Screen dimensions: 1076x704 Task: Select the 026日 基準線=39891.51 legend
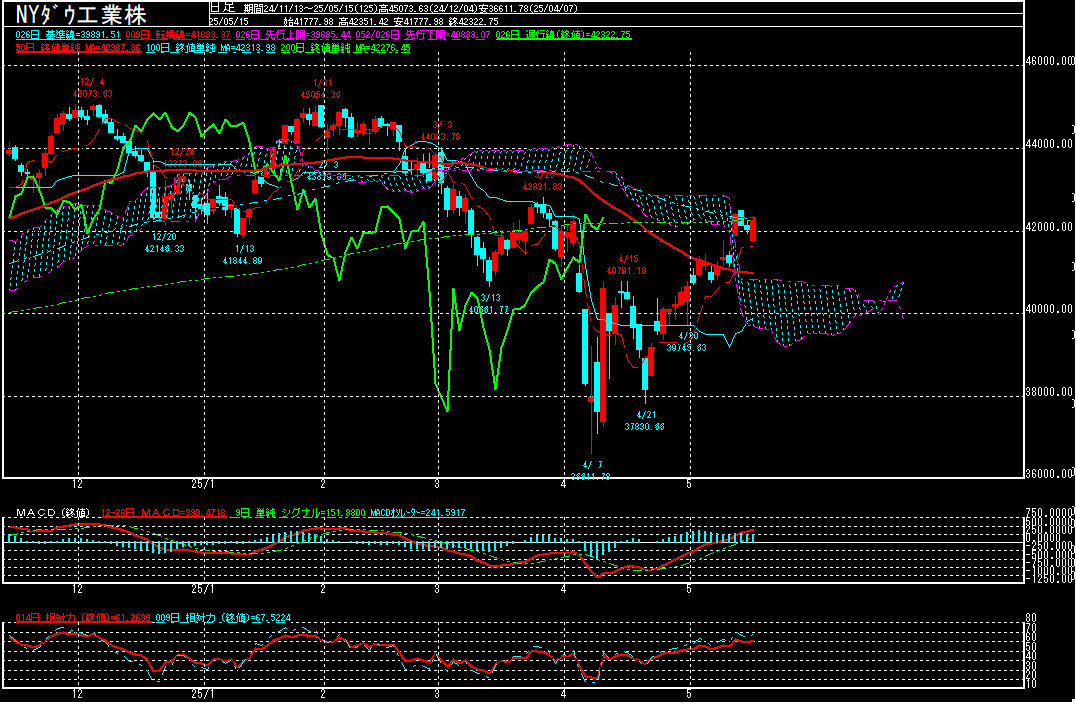point(67,35)
